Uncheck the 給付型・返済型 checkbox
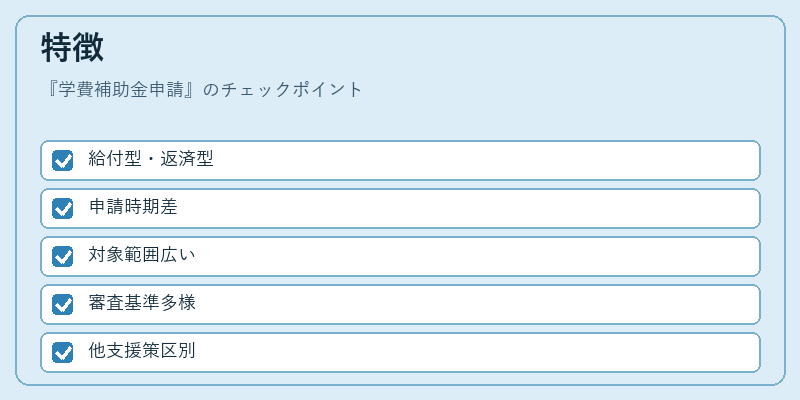This screenshot has width=800, height=400. 63,160
